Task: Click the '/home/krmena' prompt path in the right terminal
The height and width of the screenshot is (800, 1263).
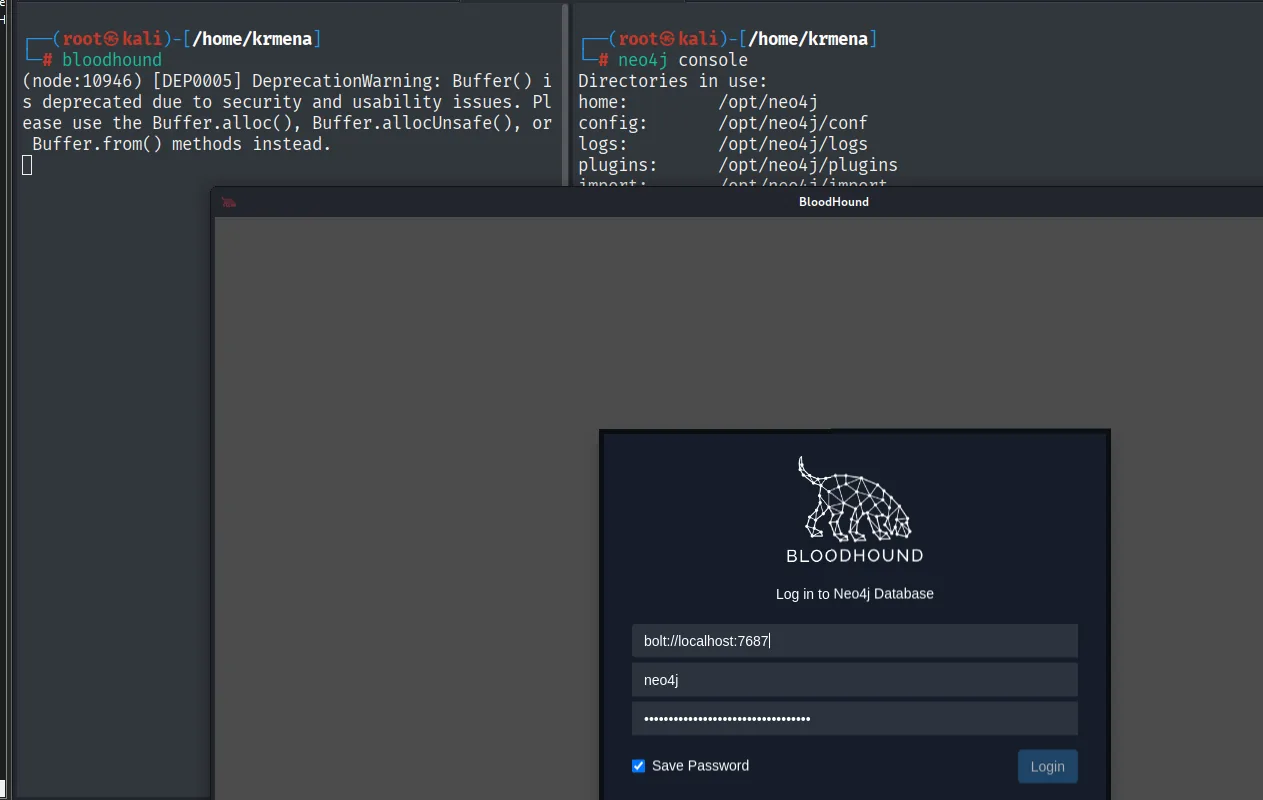Action: coord(808,39)
